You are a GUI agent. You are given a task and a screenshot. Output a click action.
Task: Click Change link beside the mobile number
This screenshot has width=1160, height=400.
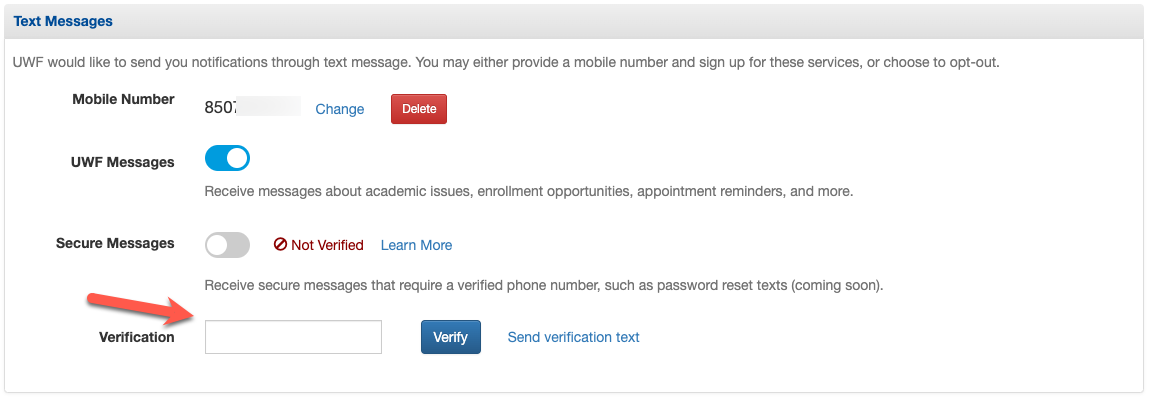[340, 109]
